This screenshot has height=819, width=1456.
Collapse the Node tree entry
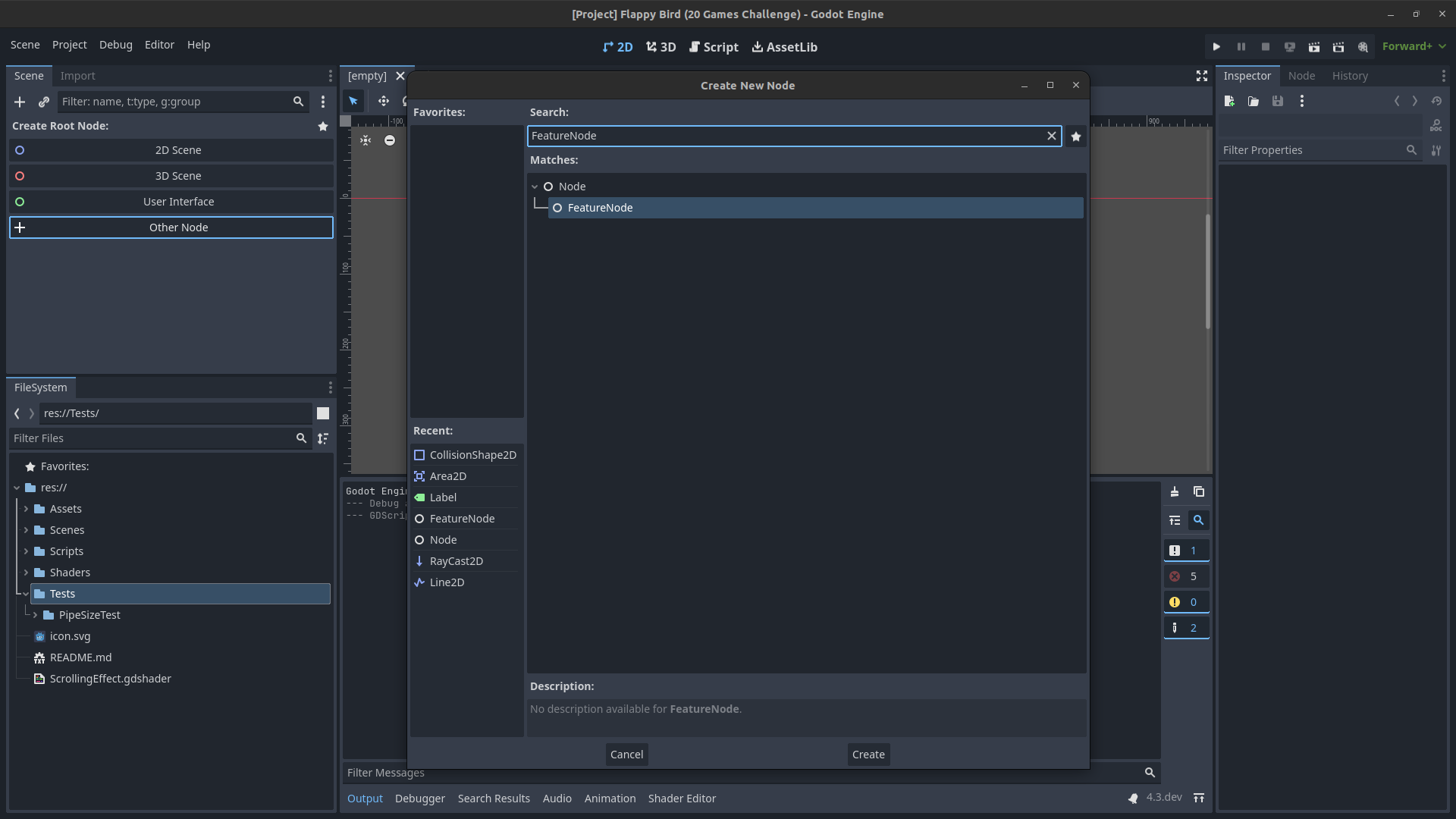point(535,187)
